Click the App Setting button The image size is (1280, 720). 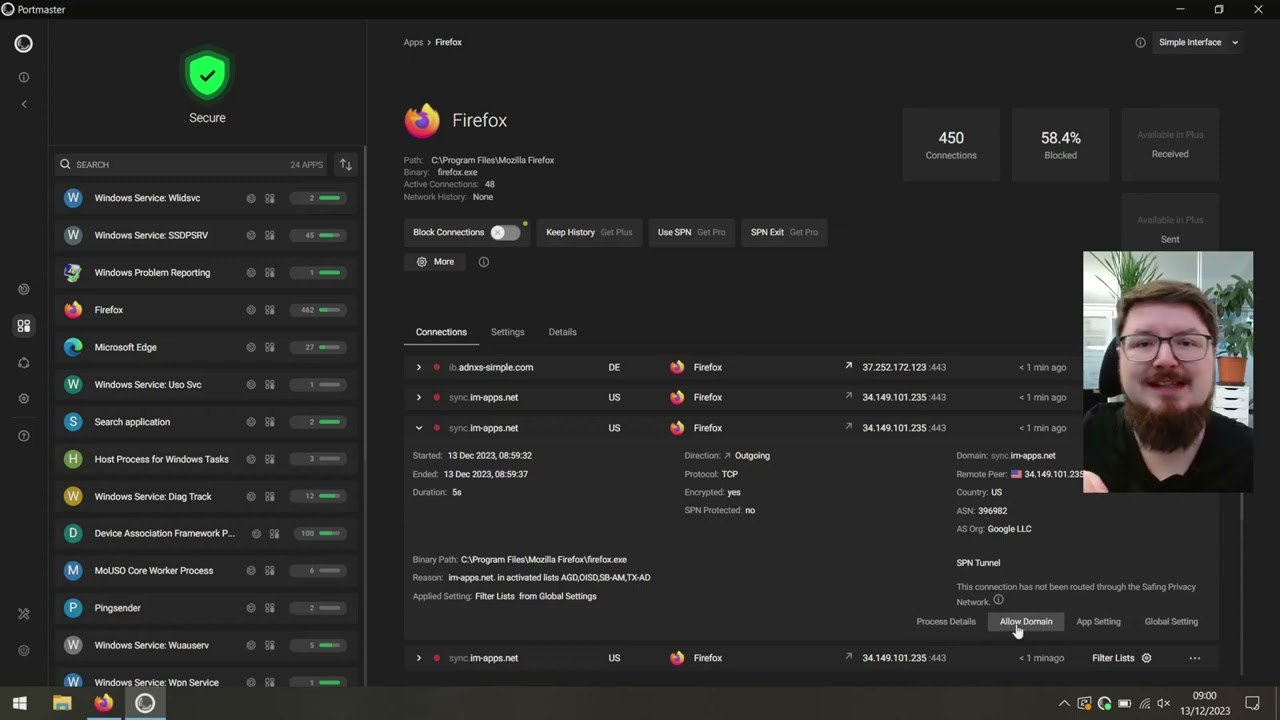1098,622
